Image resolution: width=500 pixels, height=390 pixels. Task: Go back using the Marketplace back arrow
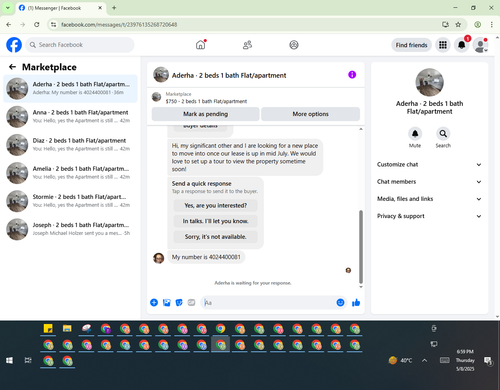tap(12, 67)
